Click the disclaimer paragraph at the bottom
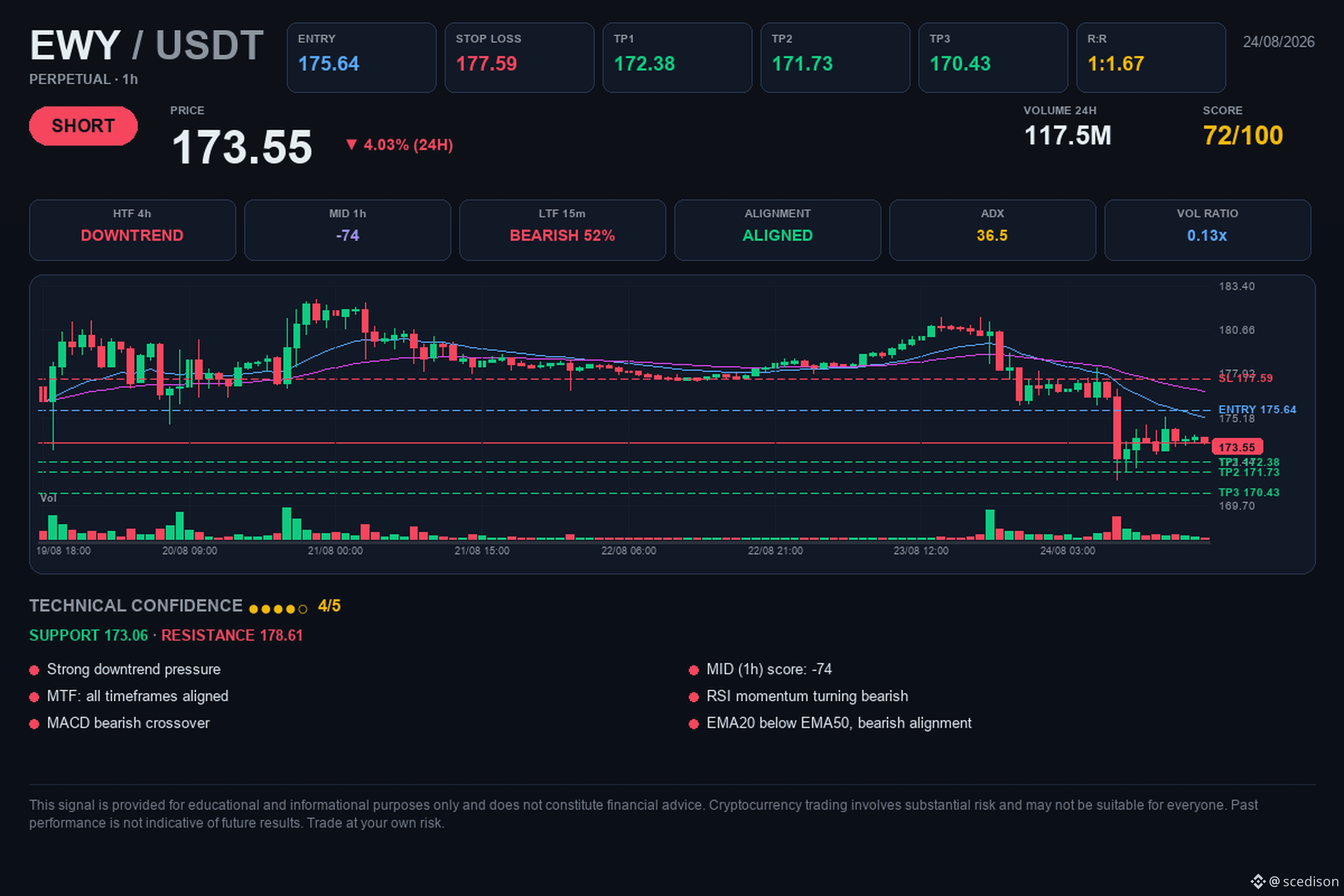Viewport: 1344px width, 896px height. tap(643, 814)
